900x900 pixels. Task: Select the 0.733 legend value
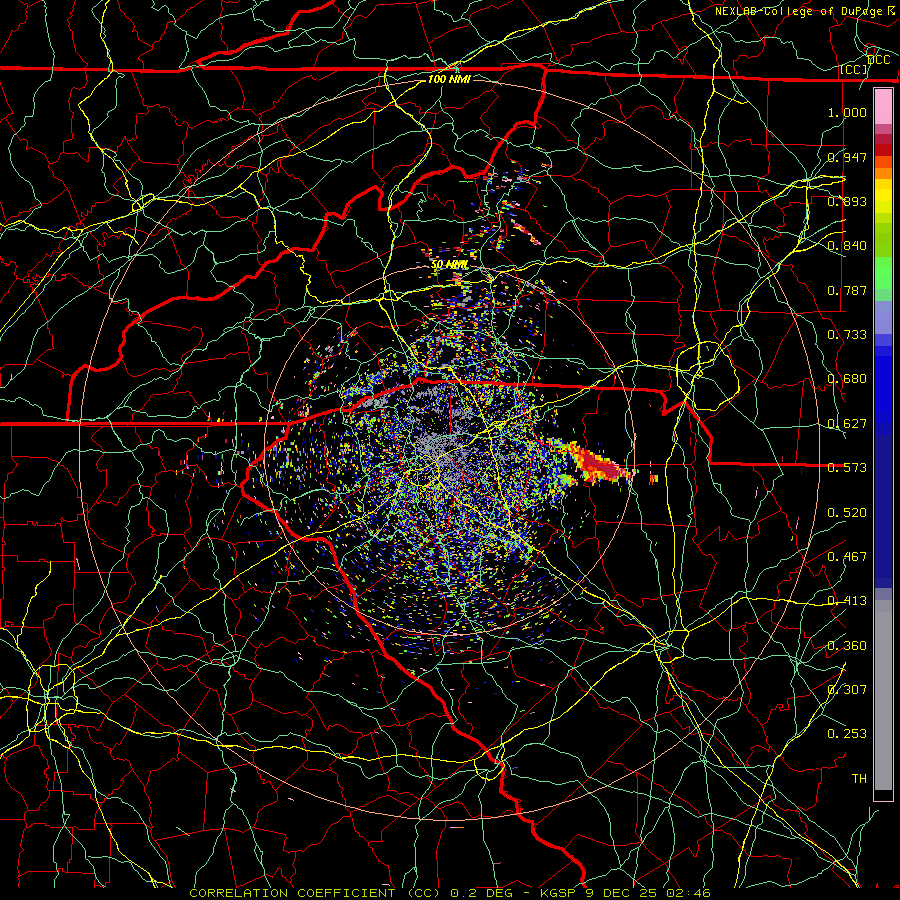pyautogui.click(x=847, y=335)
